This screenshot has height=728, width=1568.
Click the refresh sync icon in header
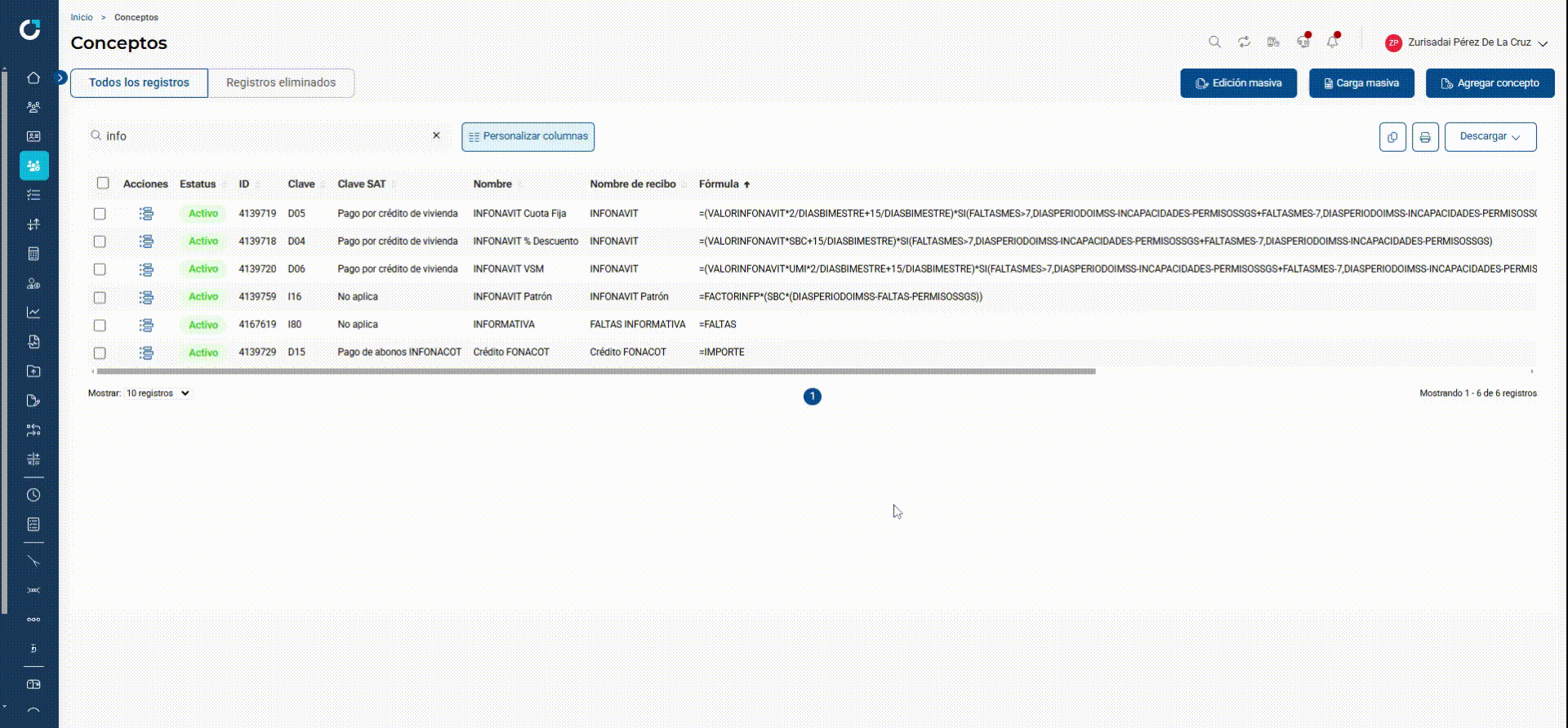tap(1244, 42)
